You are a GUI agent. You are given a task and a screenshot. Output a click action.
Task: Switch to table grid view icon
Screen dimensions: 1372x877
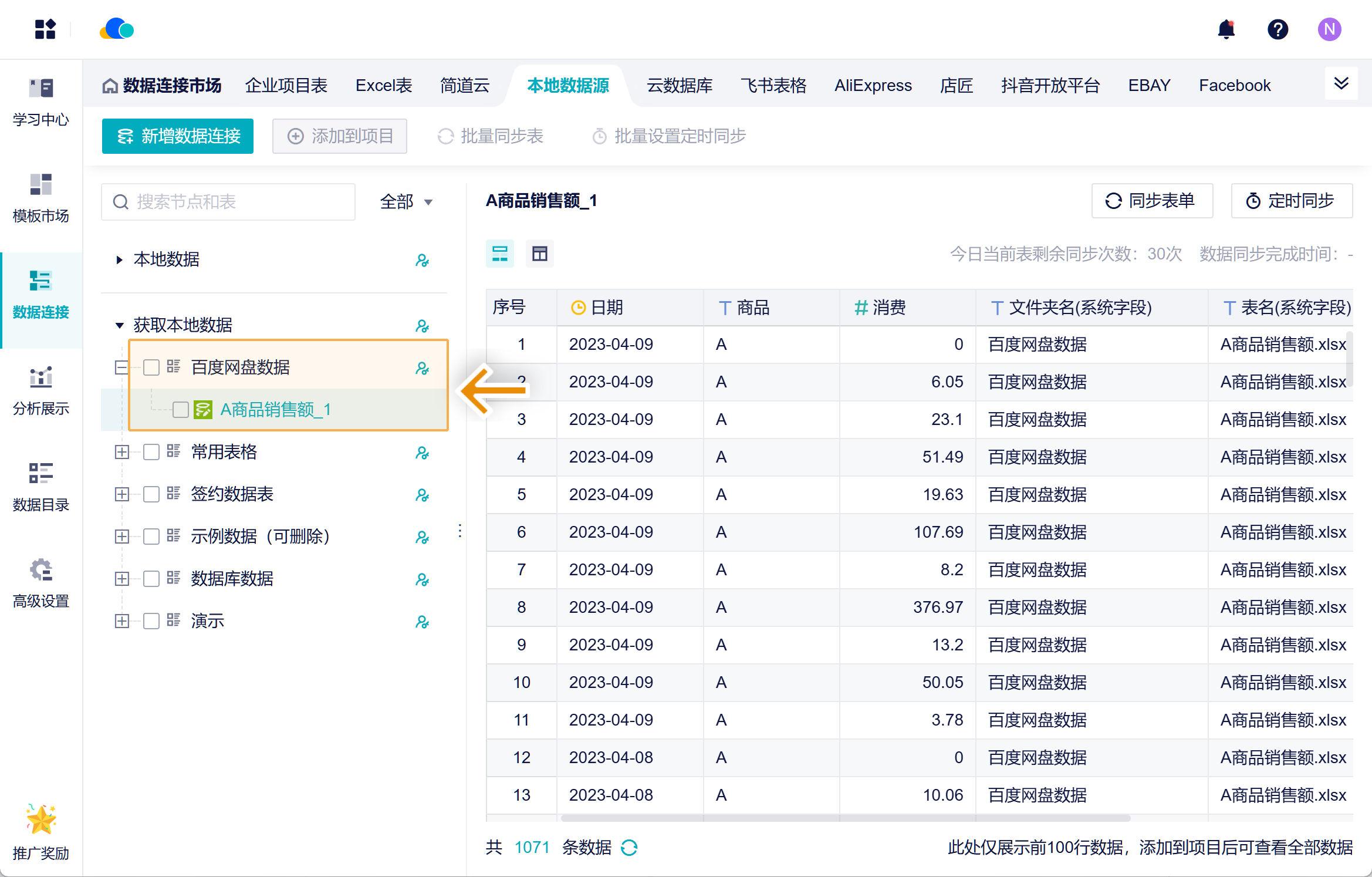[539, 254]
